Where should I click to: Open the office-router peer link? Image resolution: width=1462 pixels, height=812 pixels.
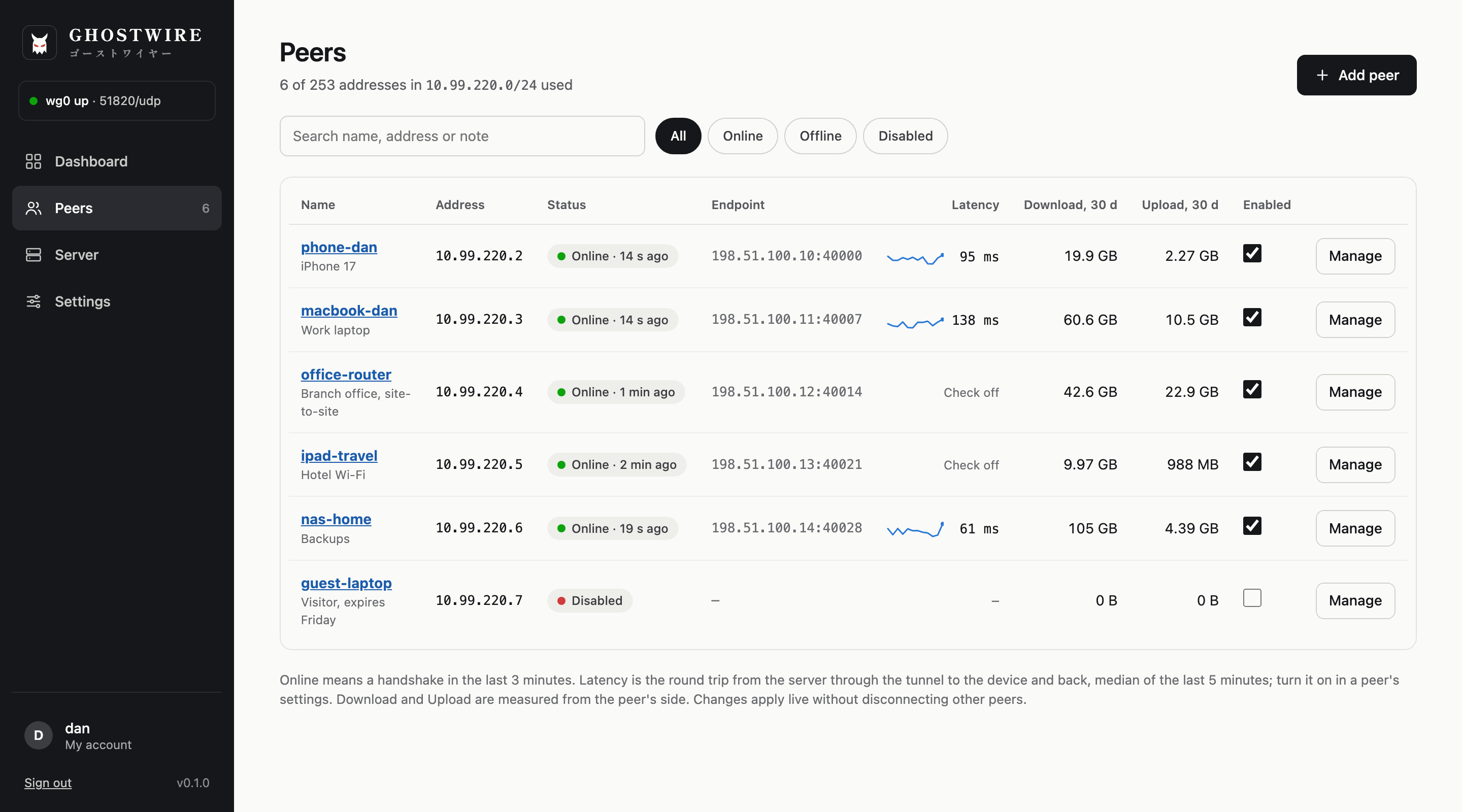coord(346,375)
